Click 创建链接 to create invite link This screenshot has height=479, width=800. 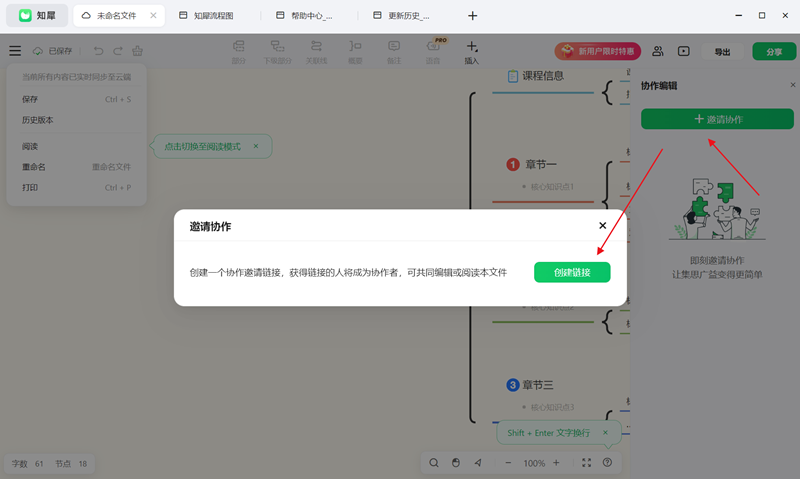point(572,272)
